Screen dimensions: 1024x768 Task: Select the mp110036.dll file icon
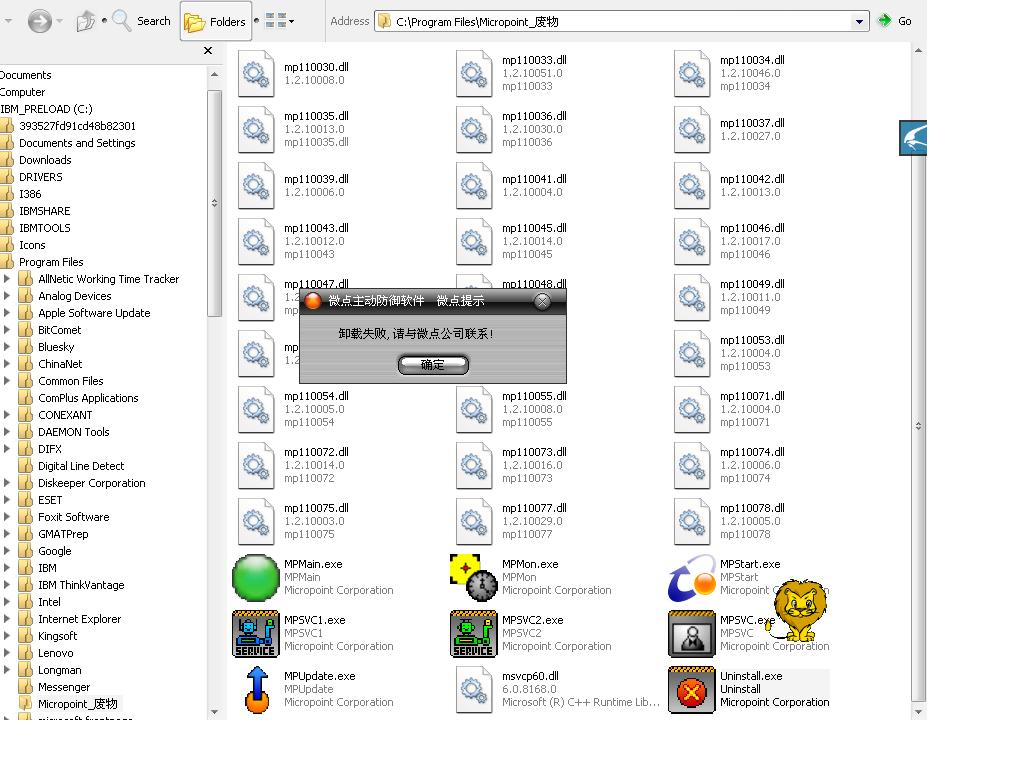tap(474, 129)
